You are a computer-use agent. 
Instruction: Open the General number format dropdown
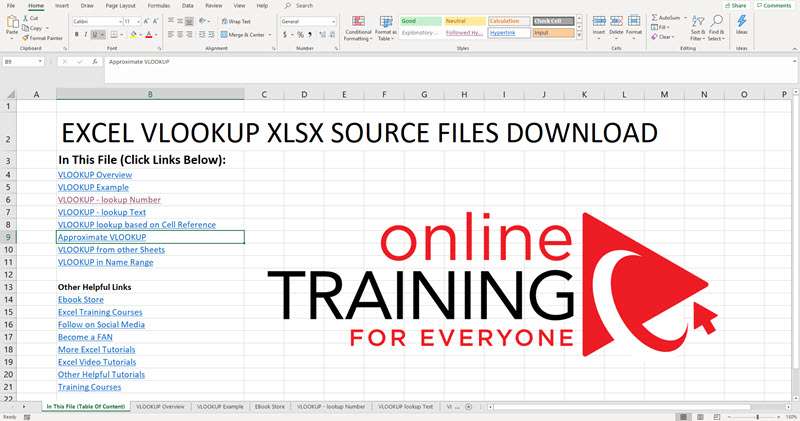(x=334, y=21)
